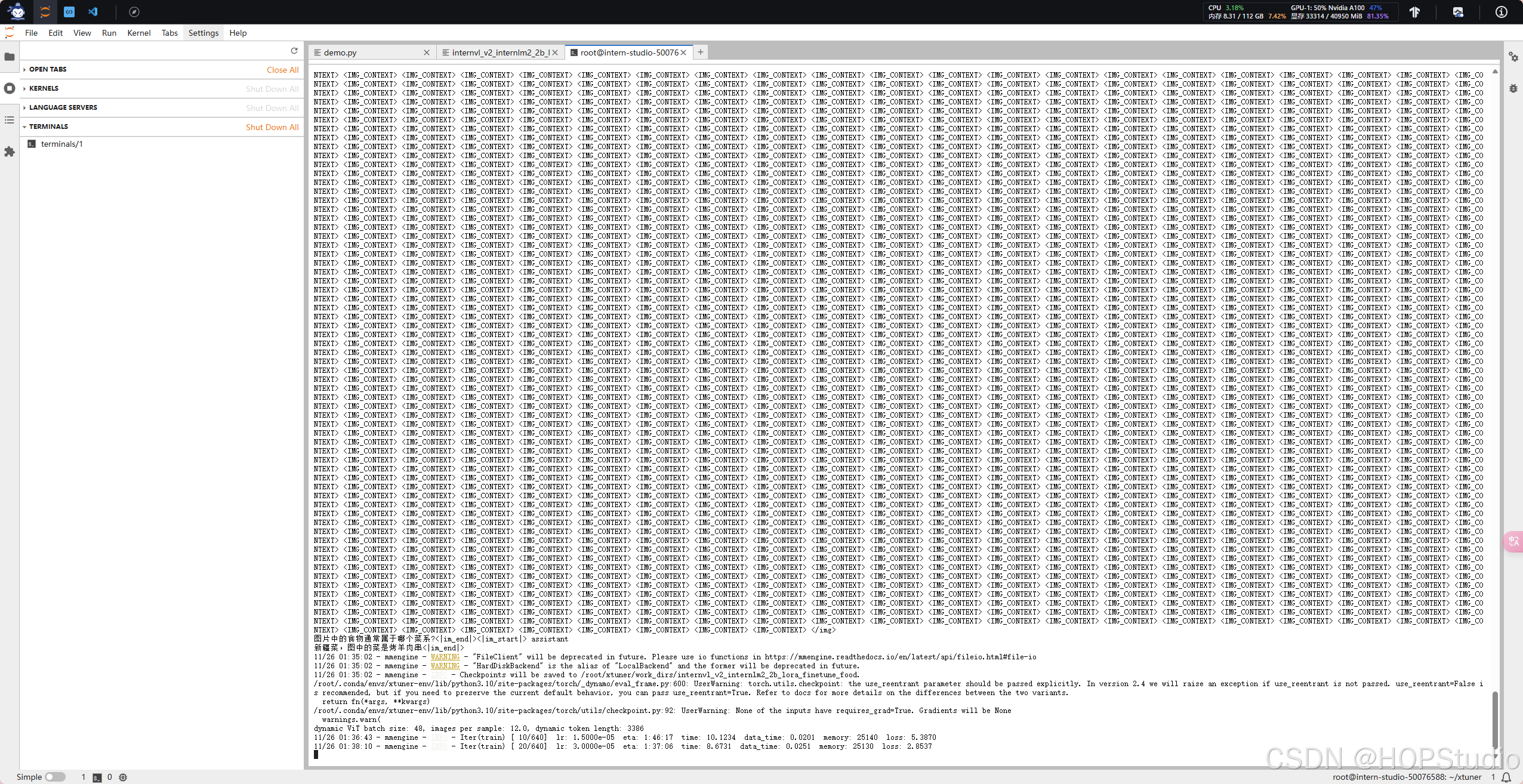The image size is (1523, 784).
Task: Open the table of contents sidebar icon
Action: pos(10,120)
